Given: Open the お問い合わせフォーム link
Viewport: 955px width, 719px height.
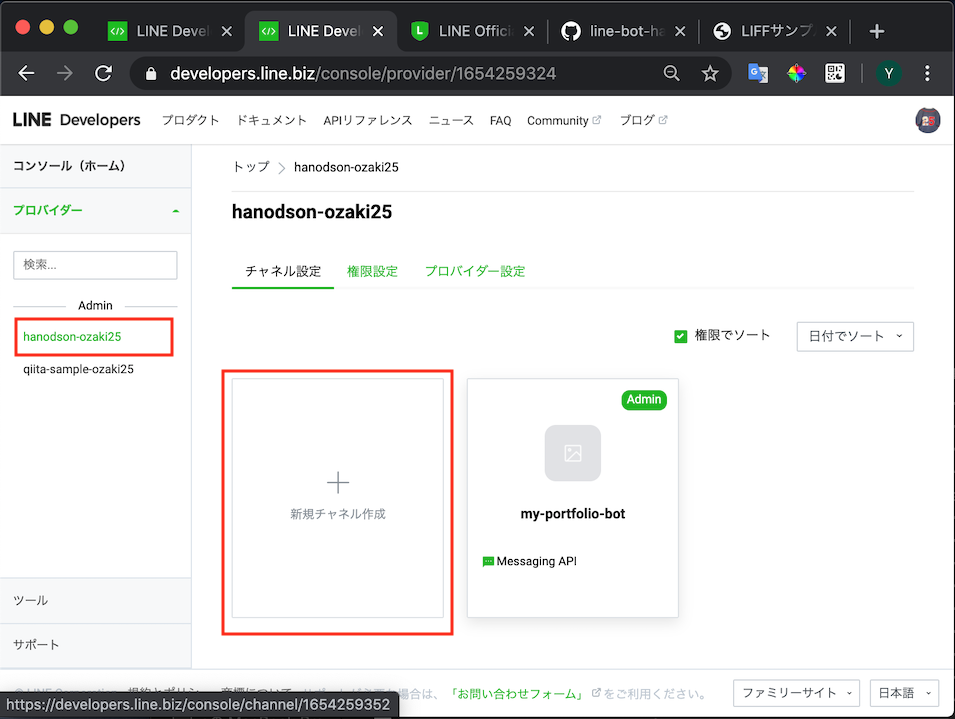Looking at the screenshot, I should pyautogui.click(x=518, y=693).
